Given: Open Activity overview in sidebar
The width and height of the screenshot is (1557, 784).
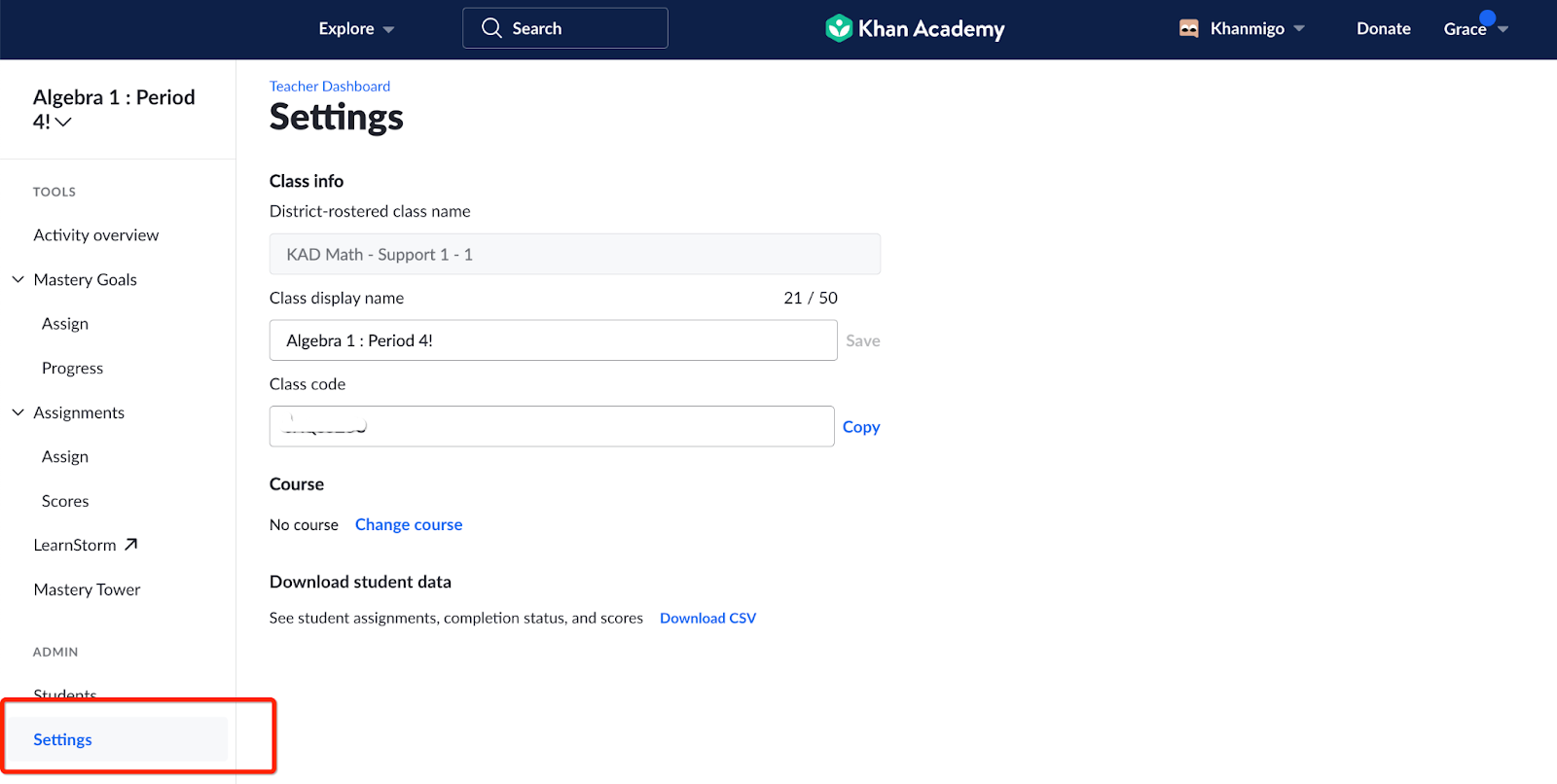Looking at the screenshot, I should tap(96, 235).
